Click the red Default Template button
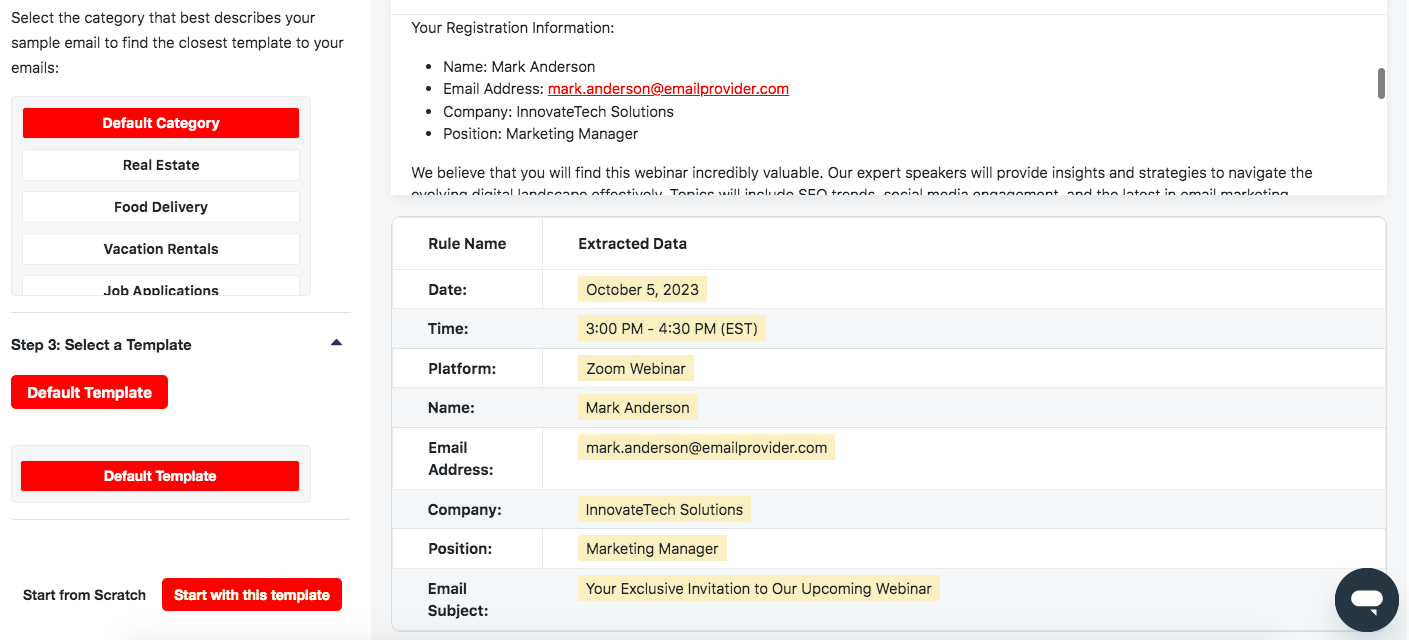 coord(89,392)
